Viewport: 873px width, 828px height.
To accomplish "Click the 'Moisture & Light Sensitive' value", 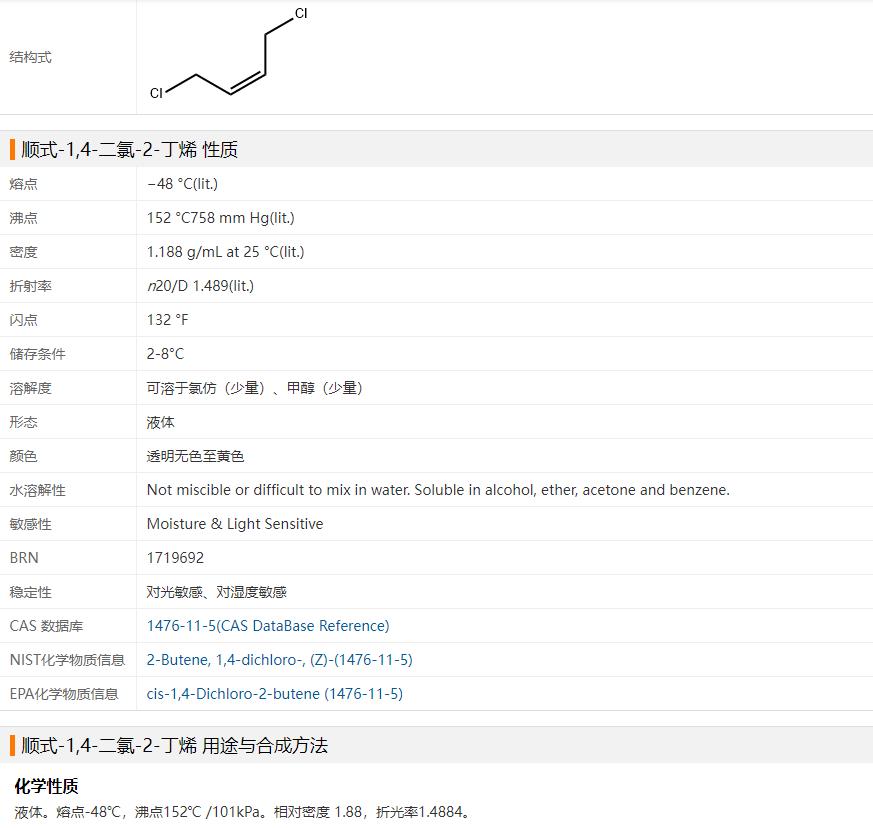I will tap(235, 524).
